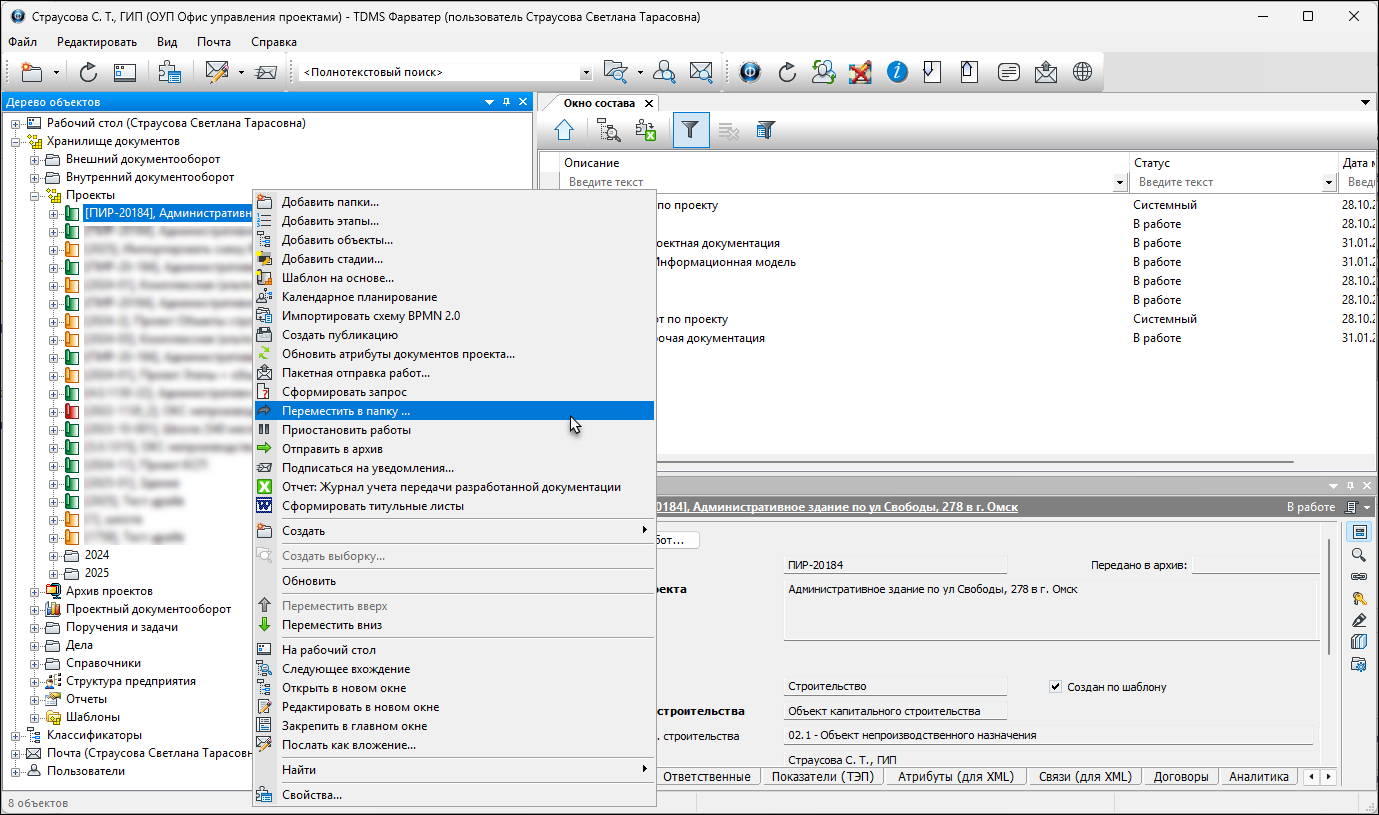Click the pen signature icon in right sidebar
This screenshot has width=1379, height=815.
[1358, 620]
